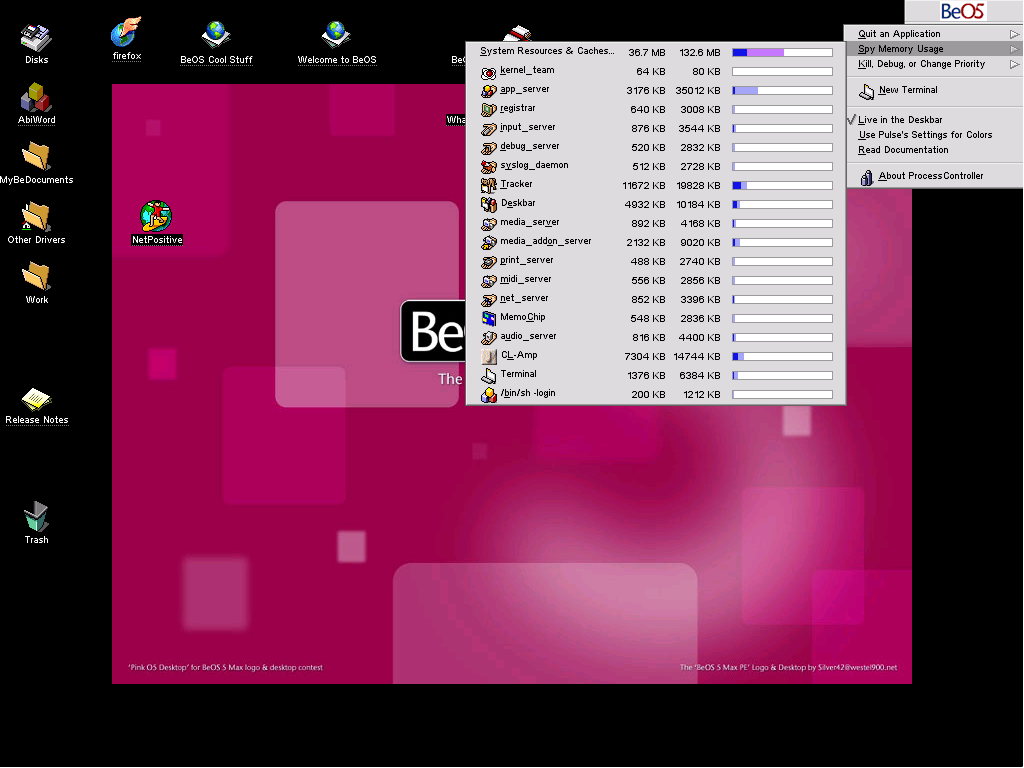Click the Terminal process icon in memory list
This screenshot has width=1024, height=768.
(x=488, y=376)
